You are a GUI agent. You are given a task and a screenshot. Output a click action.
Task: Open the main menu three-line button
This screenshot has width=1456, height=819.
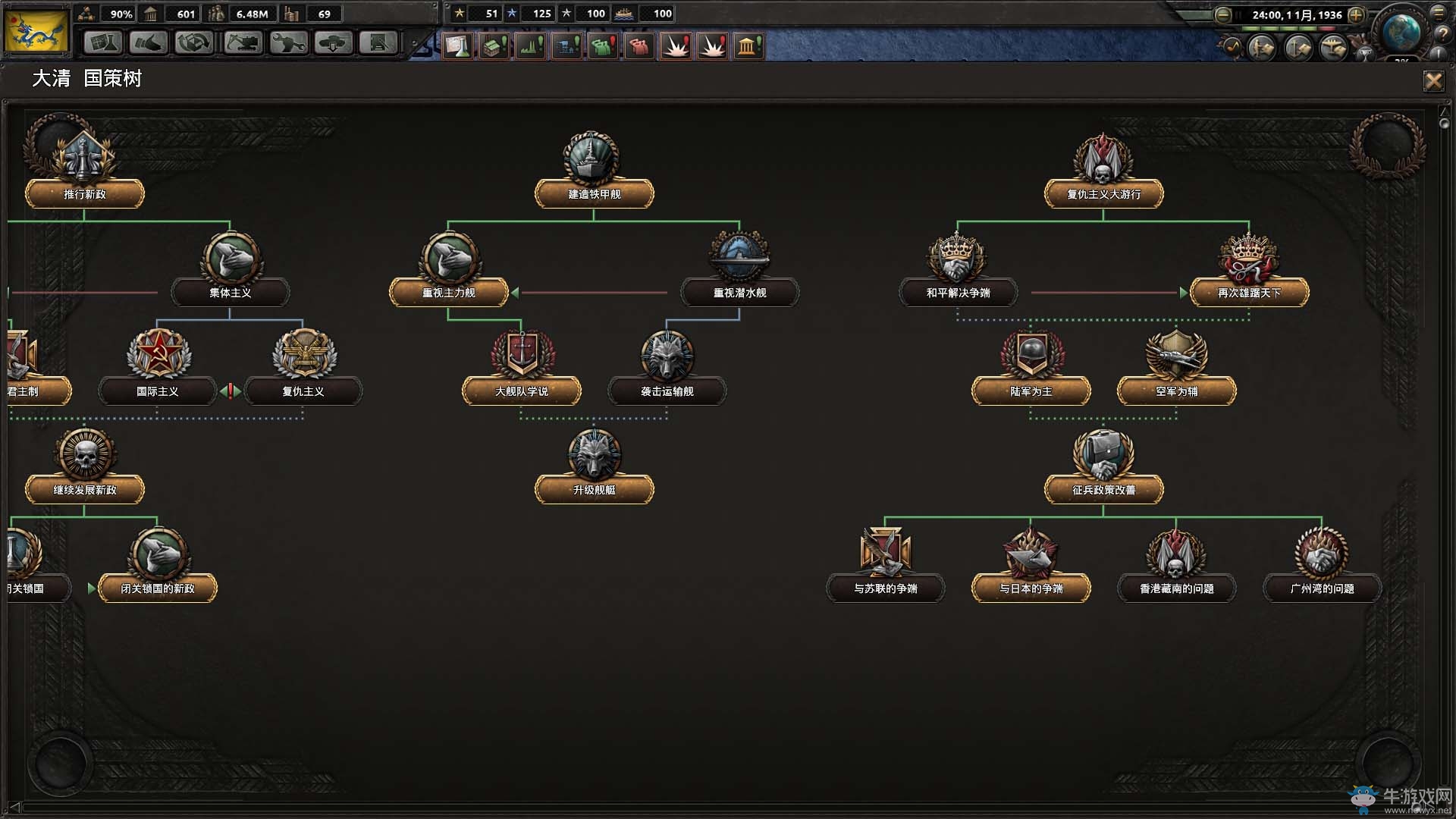coord(1439,13)
